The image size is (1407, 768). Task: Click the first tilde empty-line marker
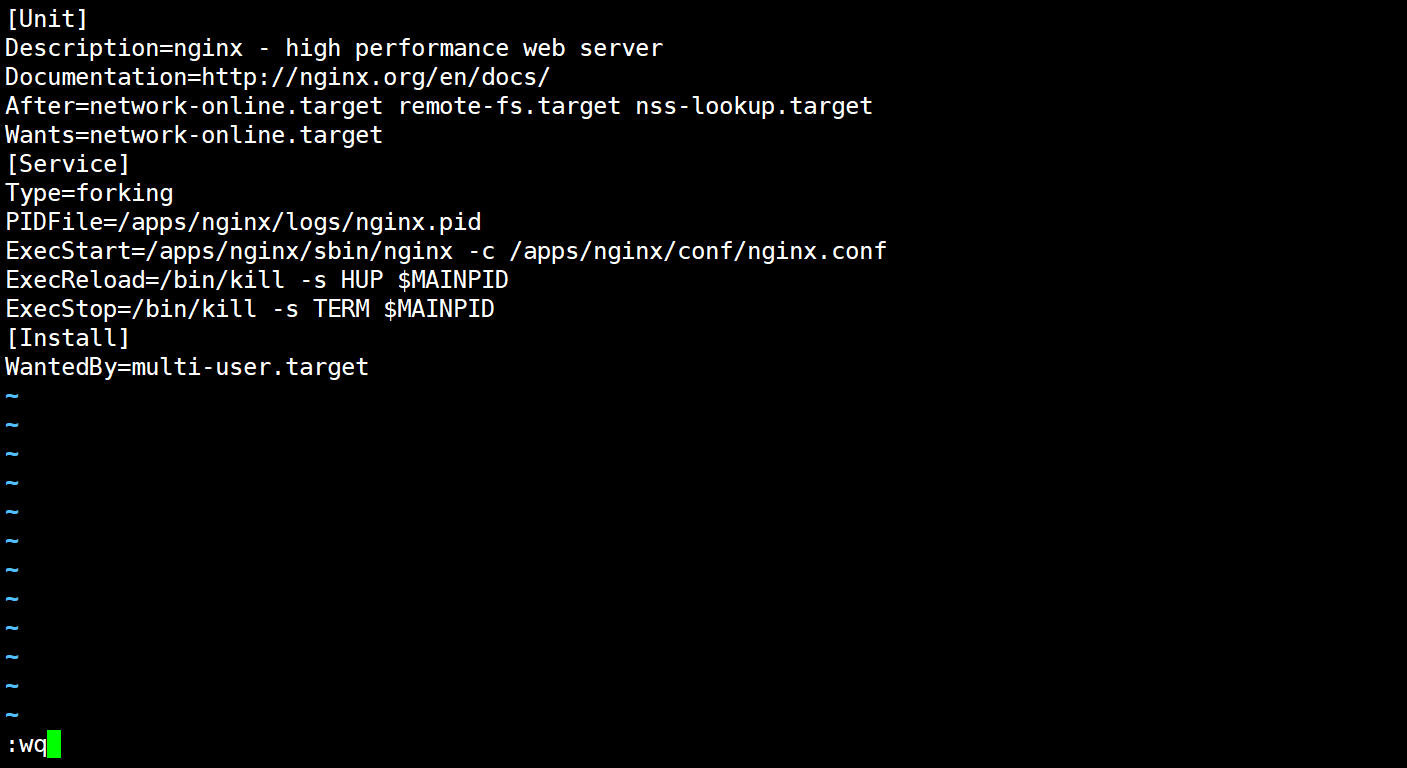[12, 396]
